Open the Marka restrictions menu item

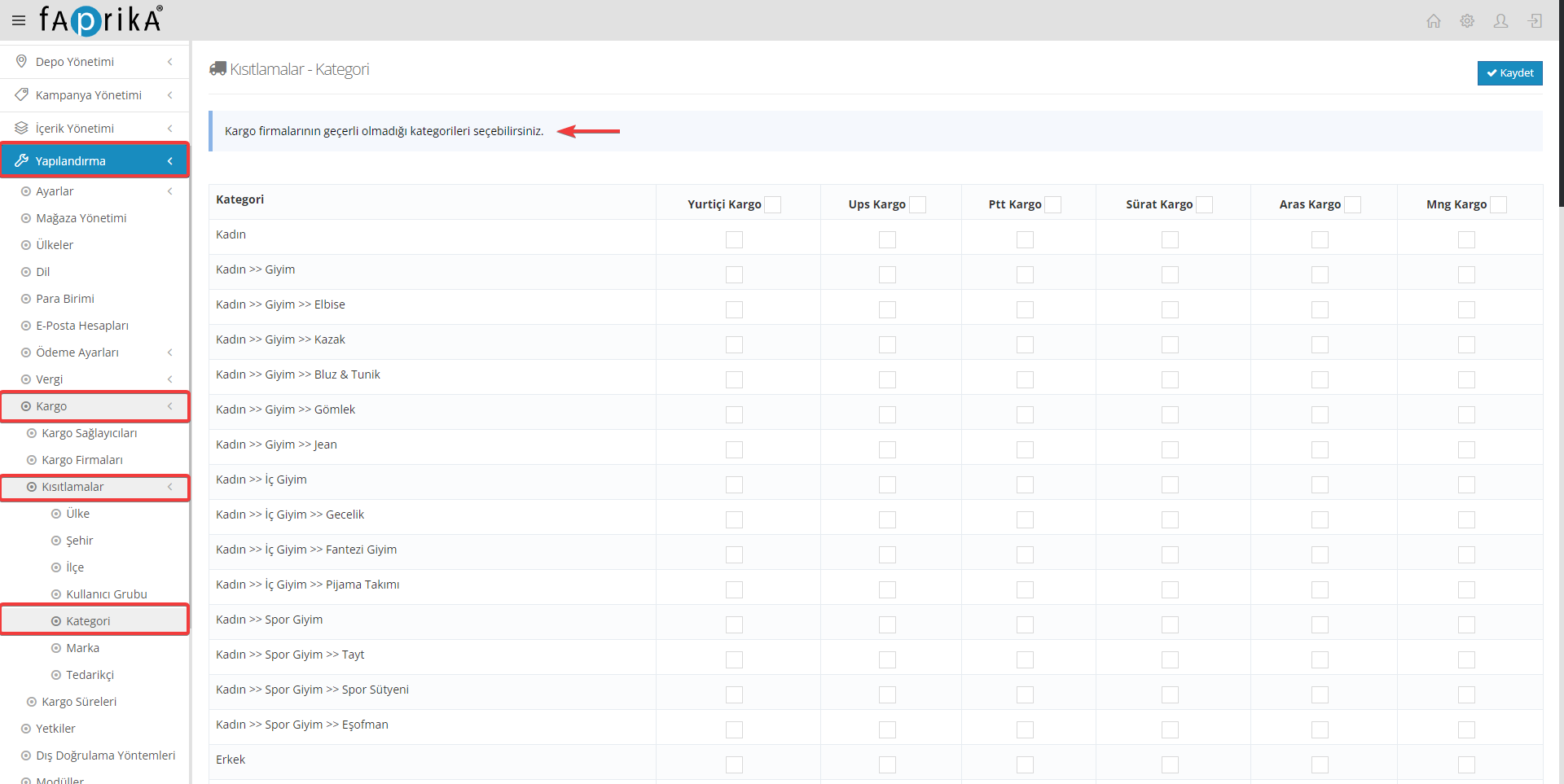pyautogui.click(x=82, y=648)
